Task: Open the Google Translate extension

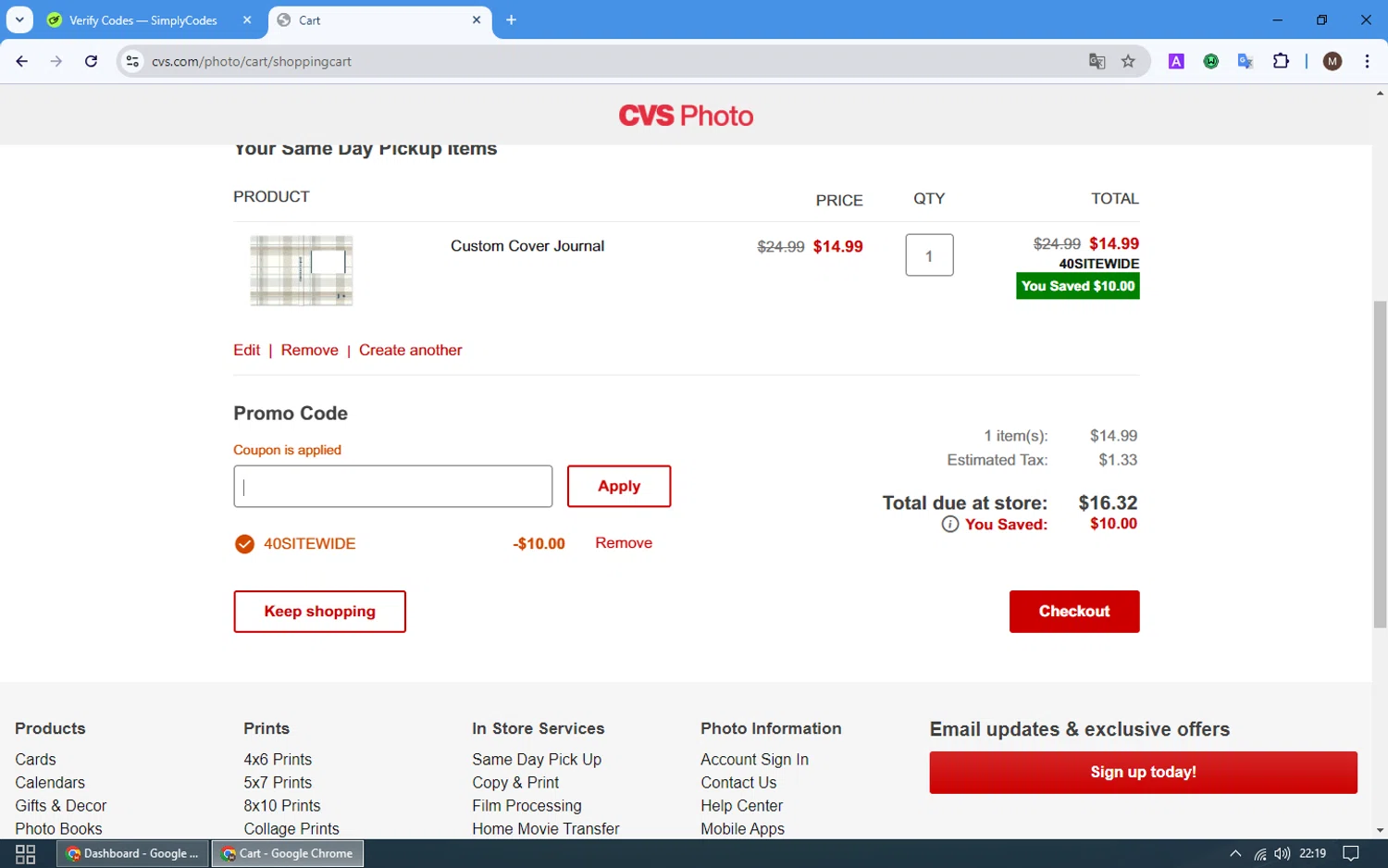Action: pos(1245,61)
